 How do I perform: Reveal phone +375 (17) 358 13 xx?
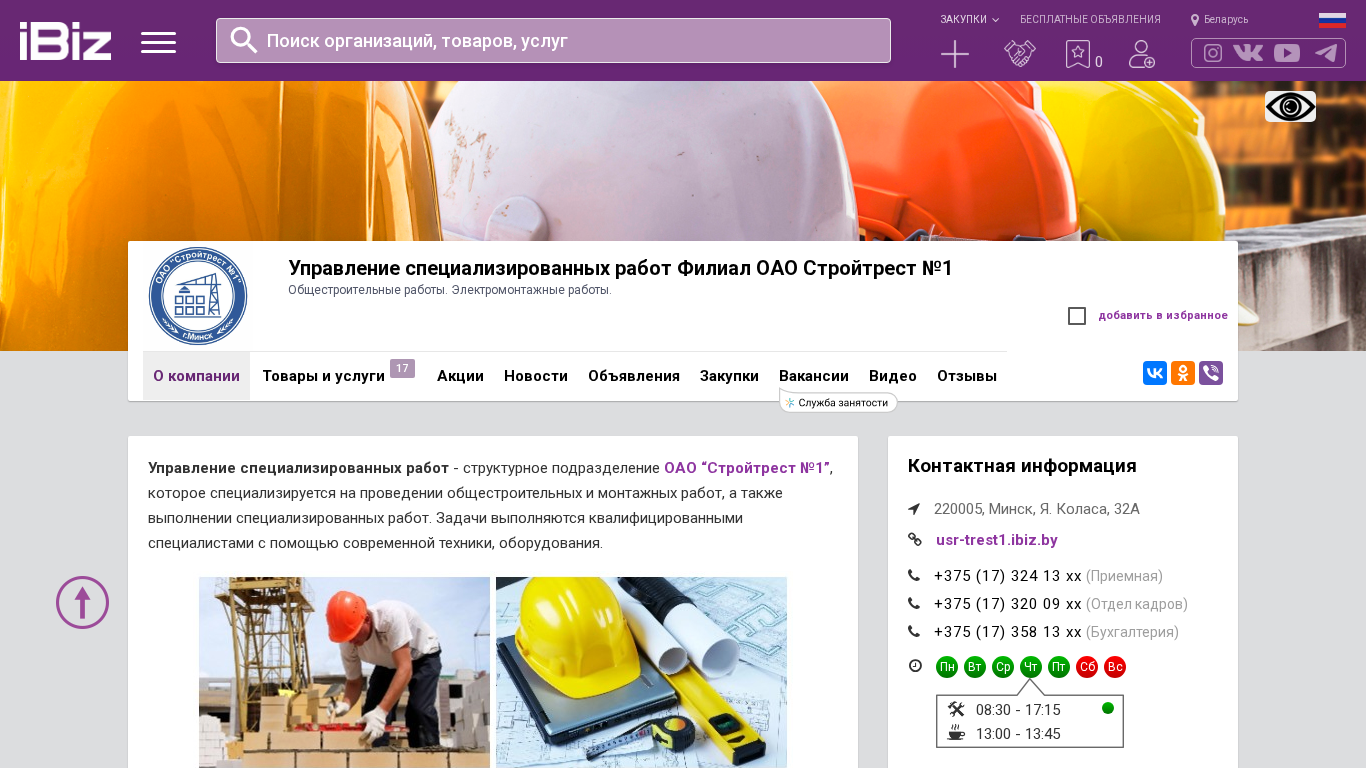[1008, 632]
